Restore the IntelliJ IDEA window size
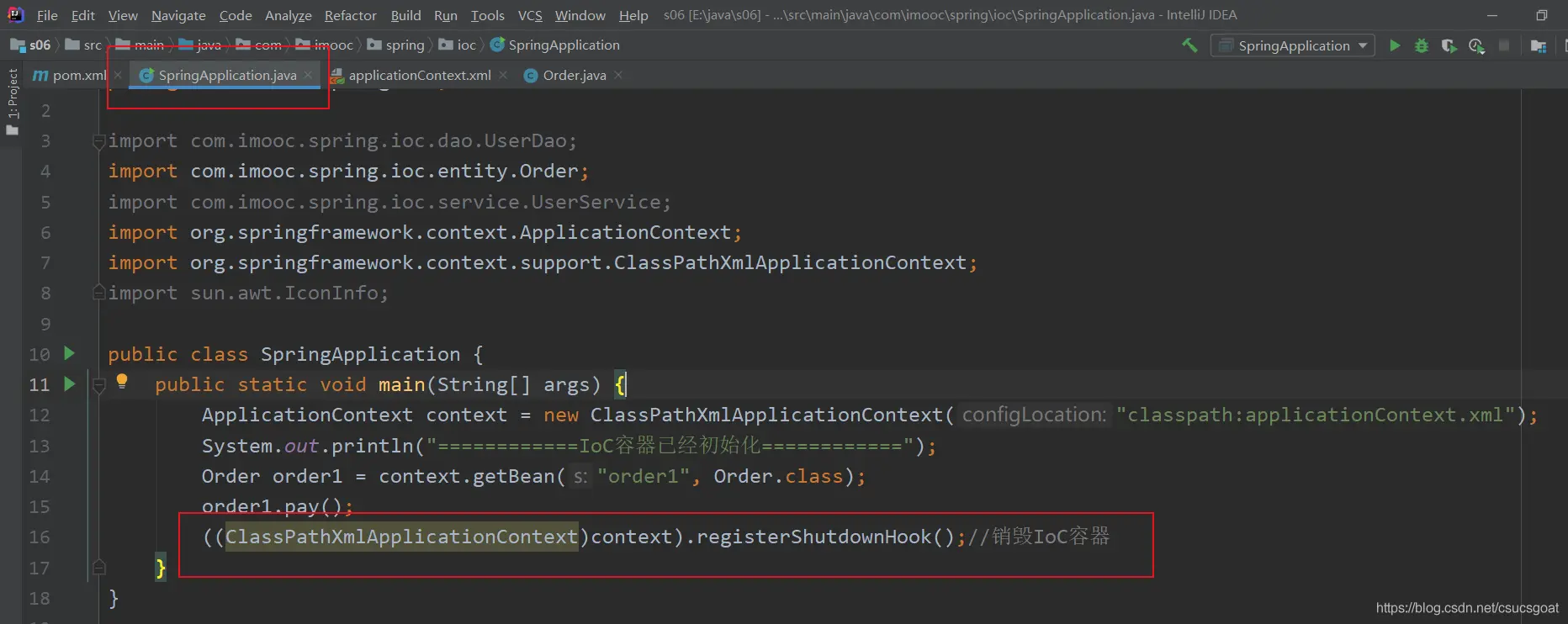Viewport: 1568px width, 624px height. (x=1542, y=15)
